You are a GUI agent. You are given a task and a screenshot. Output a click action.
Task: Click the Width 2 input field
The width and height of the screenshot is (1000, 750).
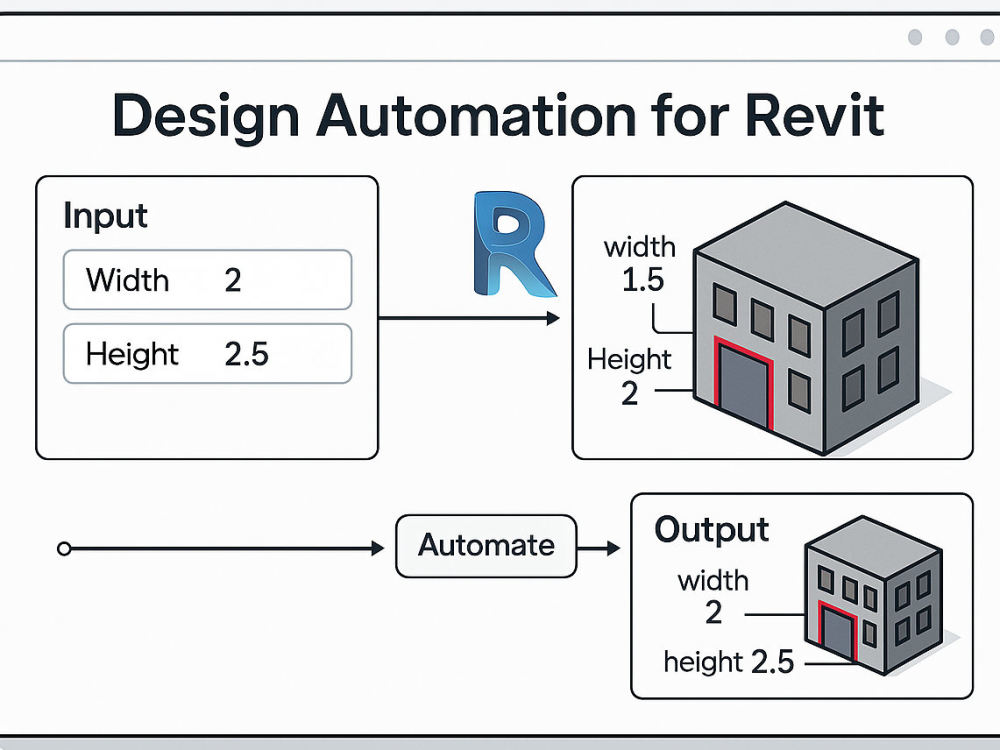pyautogui.click(x=207, y=280)
